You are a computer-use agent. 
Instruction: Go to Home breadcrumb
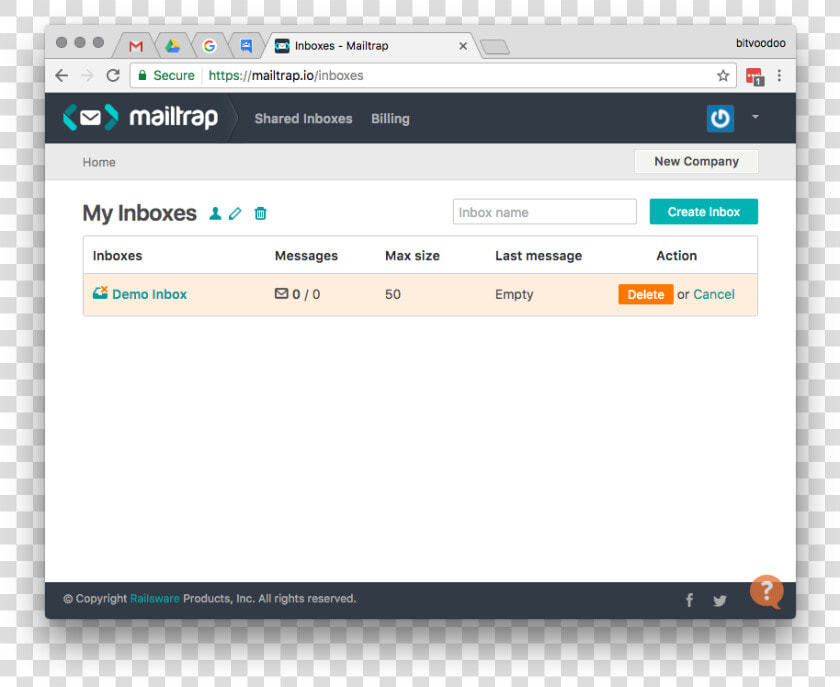(99, 162)
